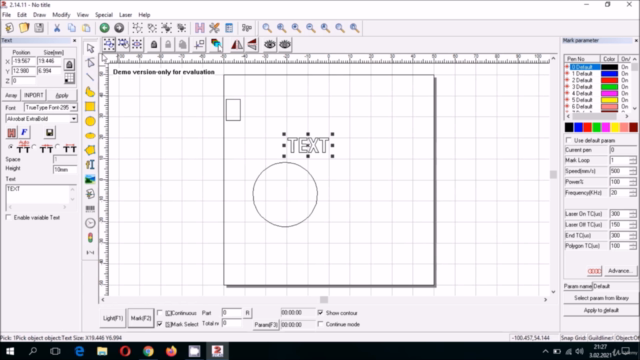Image resolution: width=640 pixels, height=360 pixels.
Task: Open the system parameters wrench icon
Action: 214,28
